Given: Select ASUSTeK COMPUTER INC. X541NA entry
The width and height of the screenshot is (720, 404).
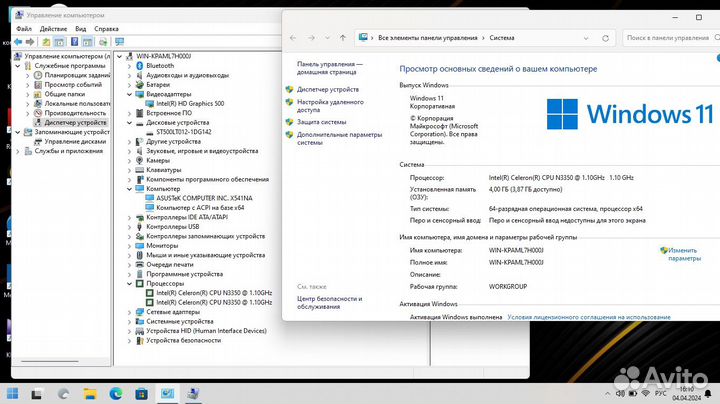Looking at the screenshot, I should tap(204, 198).
